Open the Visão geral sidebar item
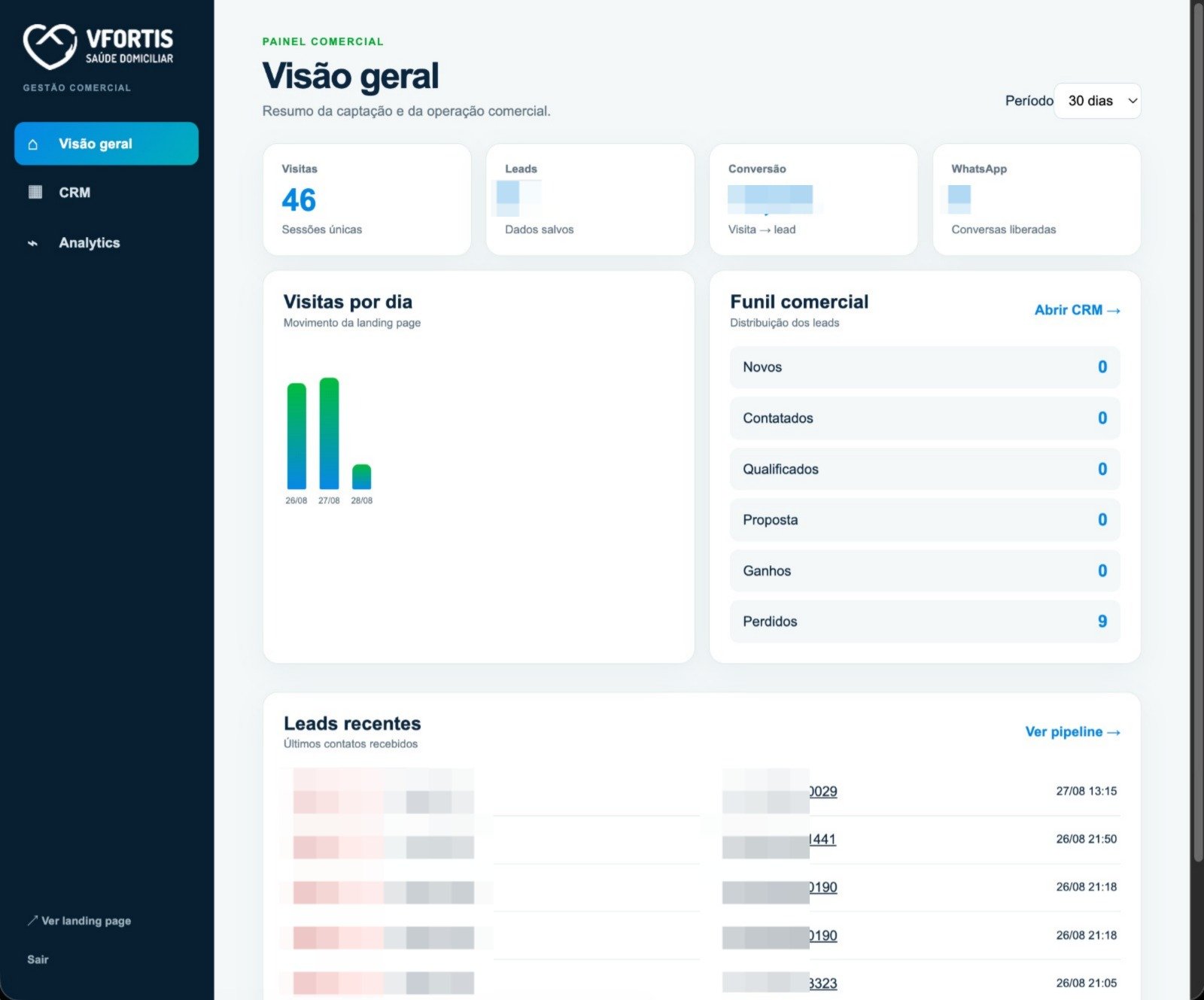The image size is (1204, 1000). click(106, 144)
